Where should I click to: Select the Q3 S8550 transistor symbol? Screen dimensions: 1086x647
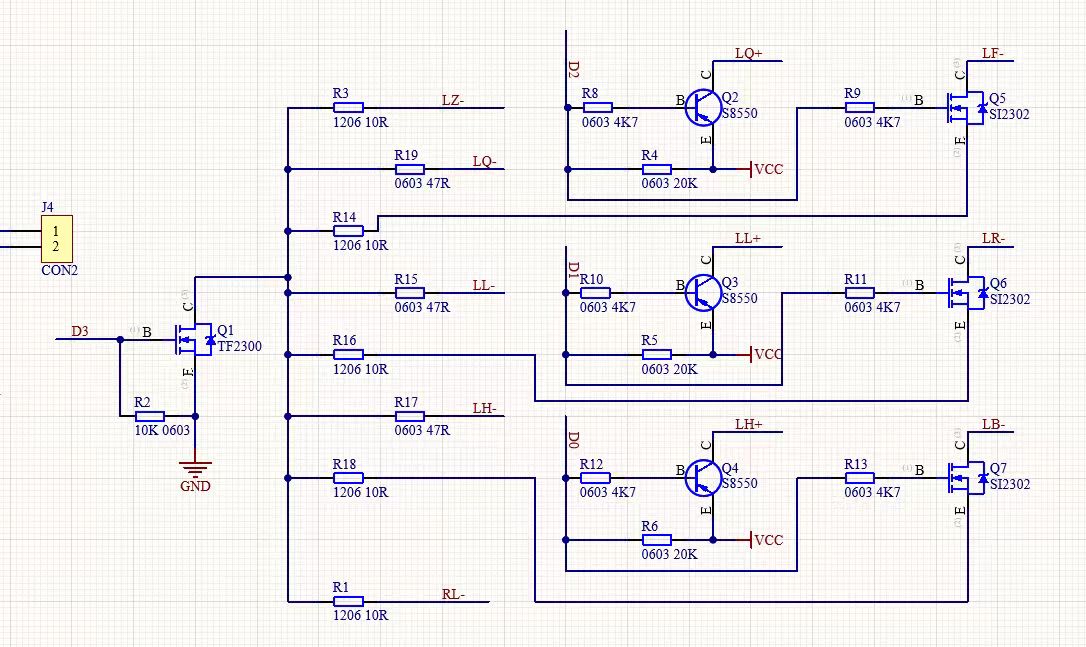pos(704,292)
